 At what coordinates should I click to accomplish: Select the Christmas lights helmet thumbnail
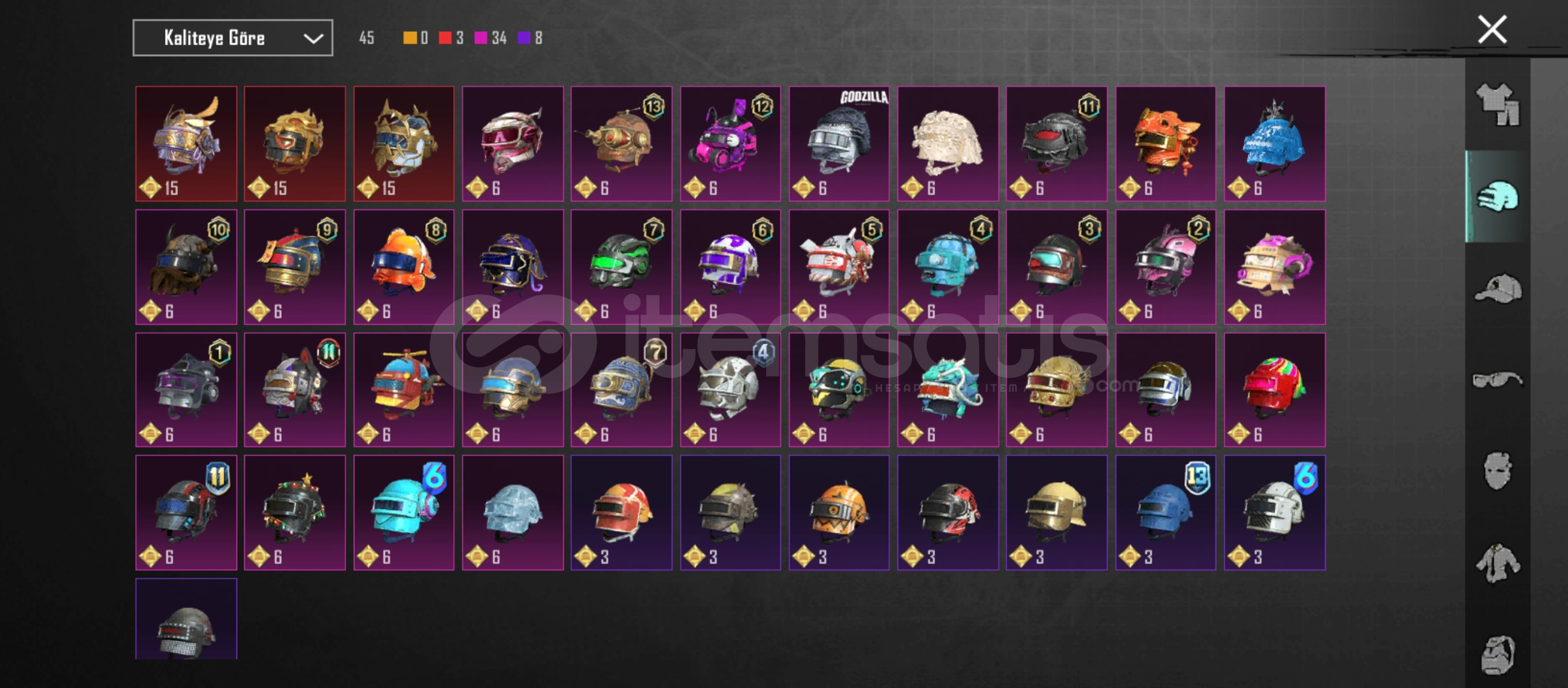[294, 512]
